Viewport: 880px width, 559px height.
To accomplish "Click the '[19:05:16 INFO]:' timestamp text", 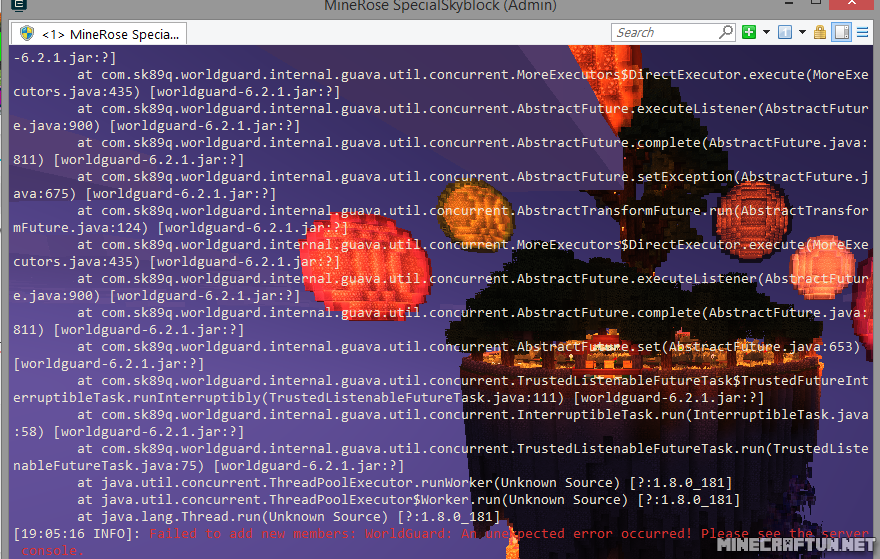I will click(x=77, y=534).
